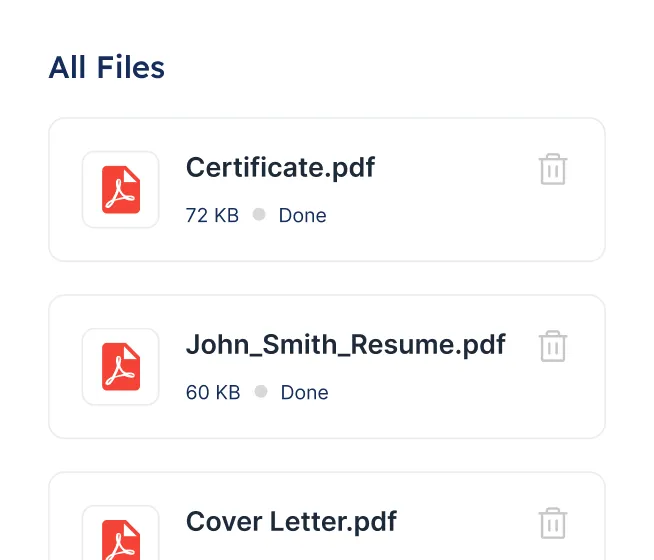The width and height of the screenshot is (654, 560).
Task: Click Done status next to 72 KB
Action: tap(302, 216)
